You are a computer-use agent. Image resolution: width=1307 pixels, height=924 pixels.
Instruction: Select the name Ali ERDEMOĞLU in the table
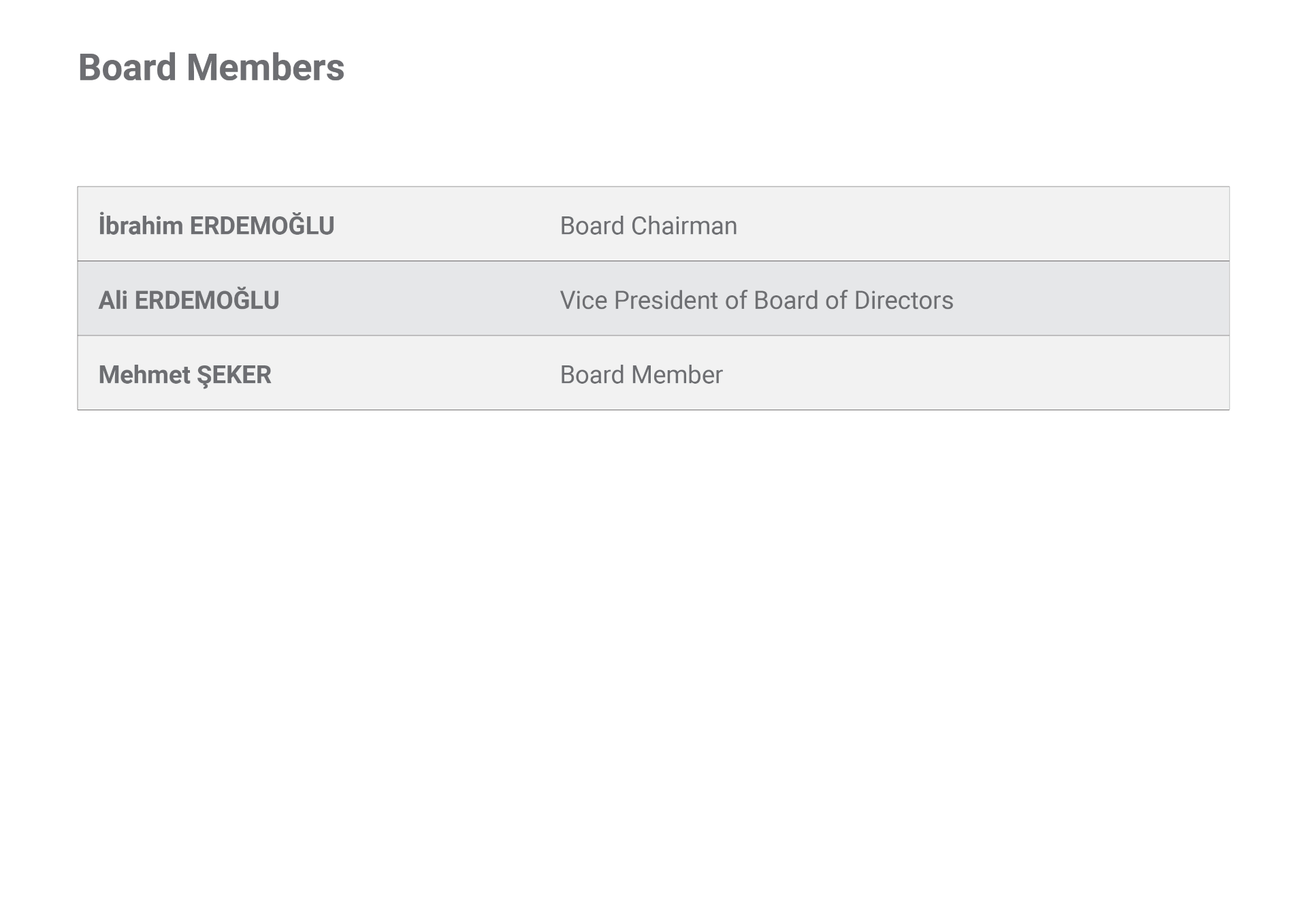pos(189,299)
